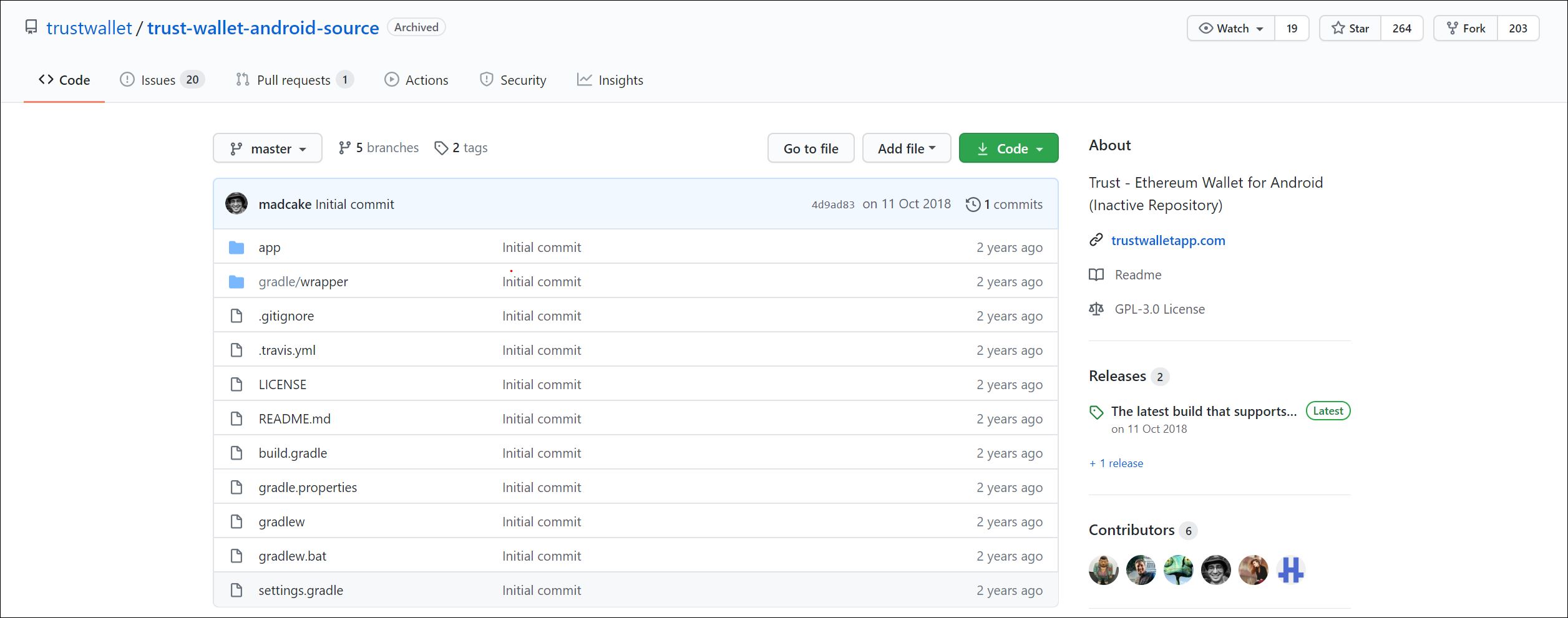Viewport: 1568px width, 618px height.
Task: Click the Watch button
Action: [x=1231, y=29]
